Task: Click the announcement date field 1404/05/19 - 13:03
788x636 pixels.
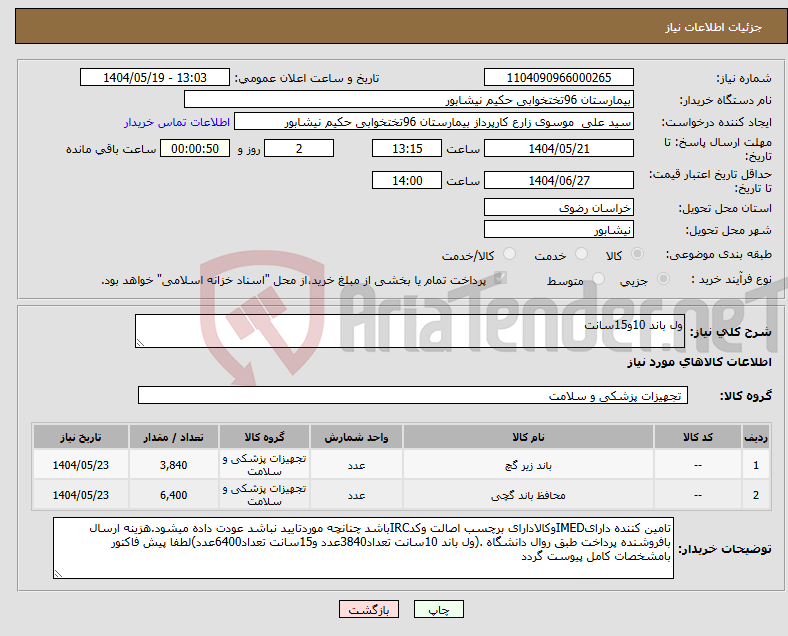Action: (155, 77)
